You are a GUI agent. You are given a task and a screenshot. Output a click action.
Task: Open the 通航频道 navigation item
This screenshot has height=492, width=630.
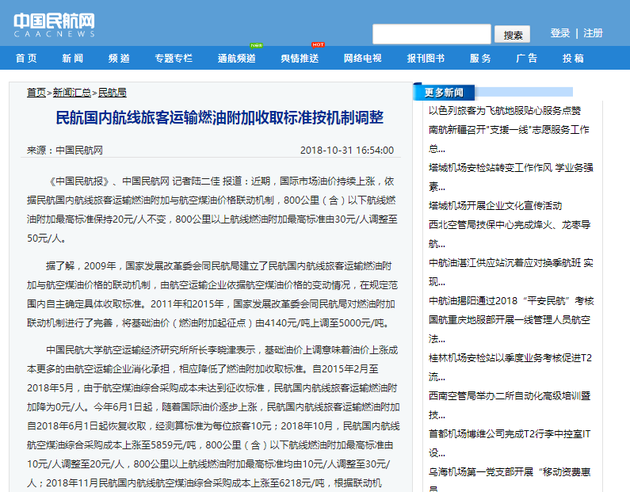click(x=237, y=58)
